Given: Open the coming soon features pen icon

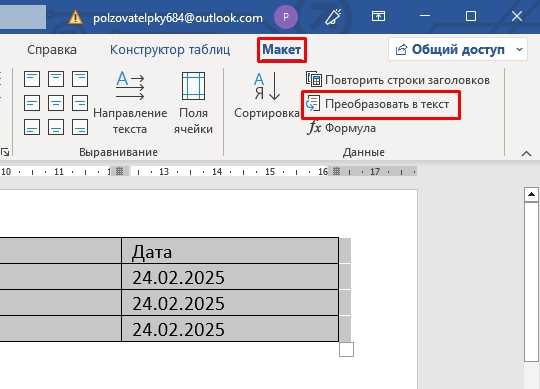Looking at the screenshot, I should coord(333,17).
